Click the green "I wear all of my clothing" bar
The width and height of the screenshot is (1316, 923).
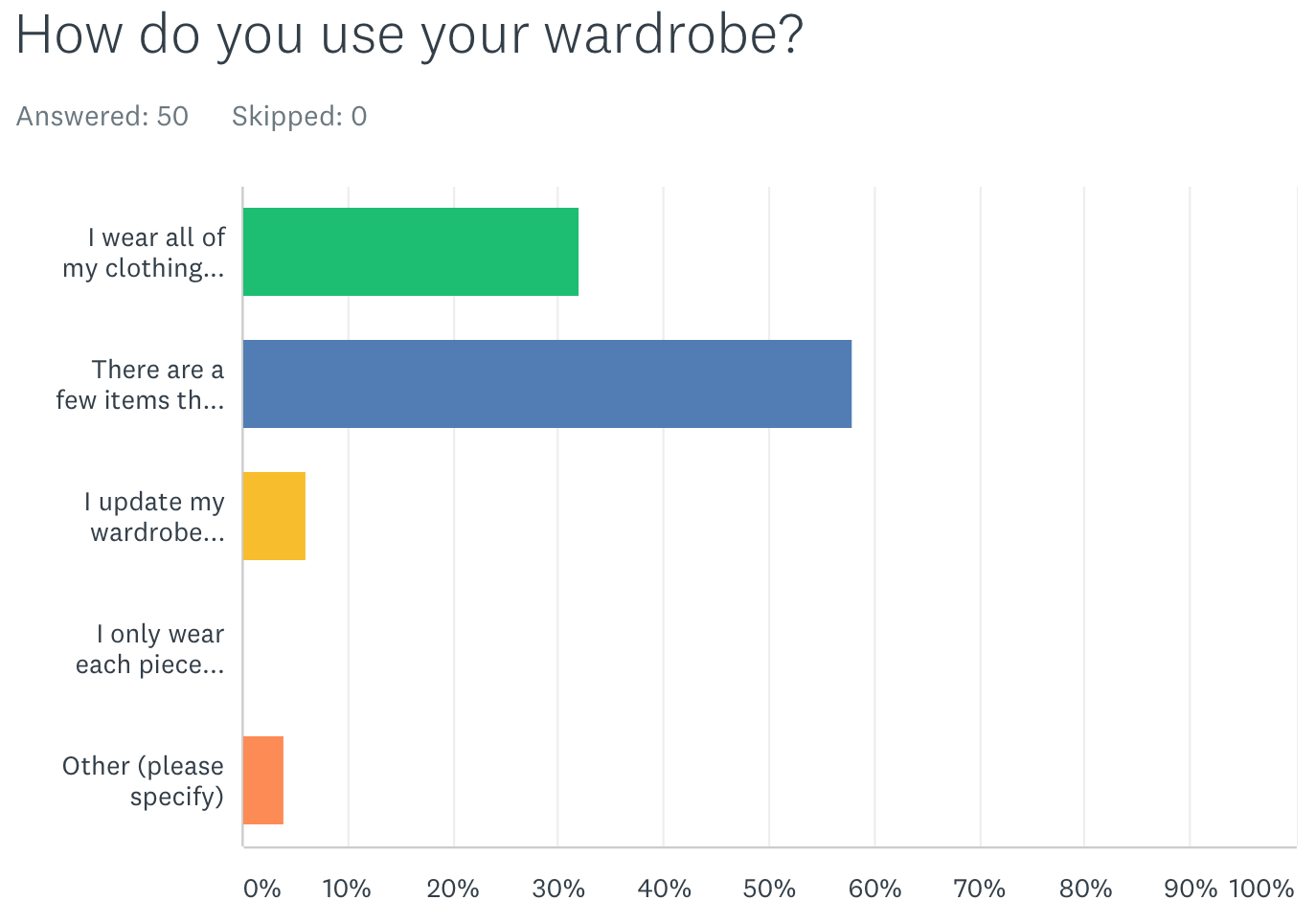click(411, 252)
